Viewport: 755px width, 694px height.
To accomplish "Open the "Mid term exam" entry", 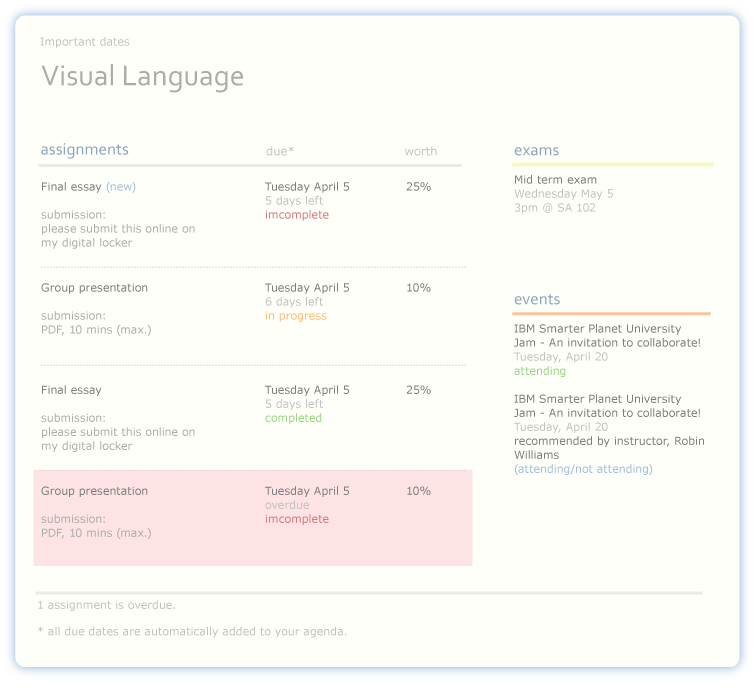I will point(555,180).
